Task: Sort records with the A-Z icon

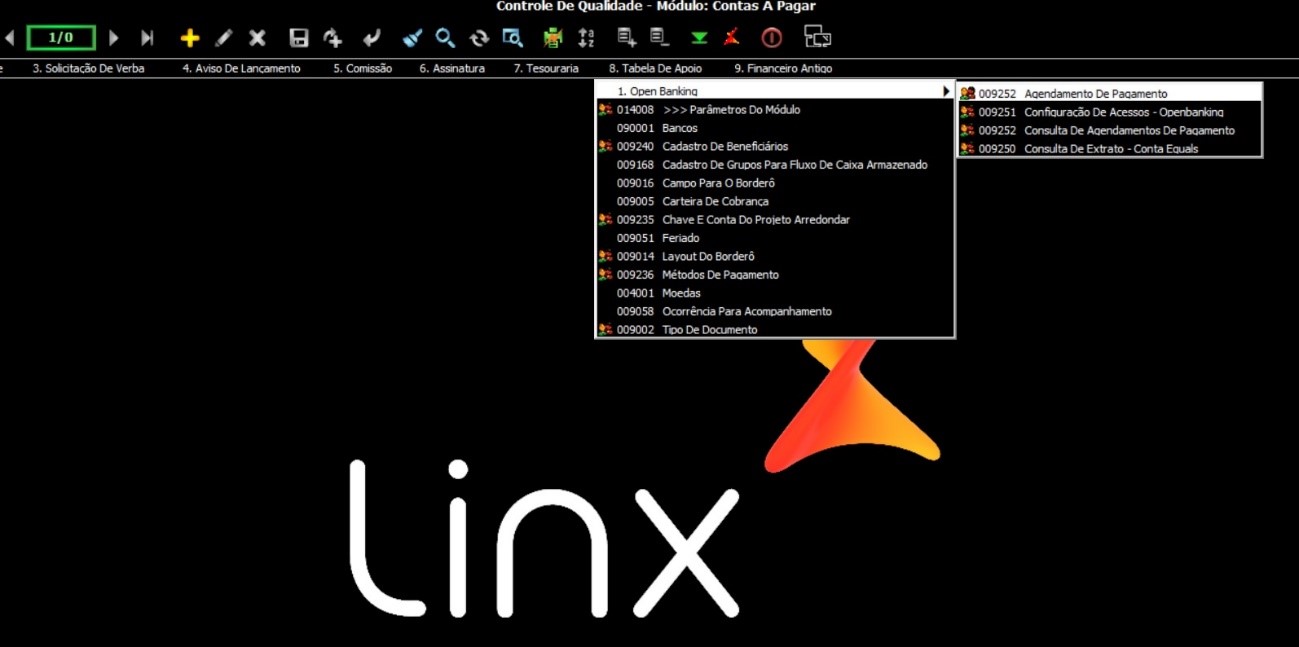Action: [x=586, y=38]
